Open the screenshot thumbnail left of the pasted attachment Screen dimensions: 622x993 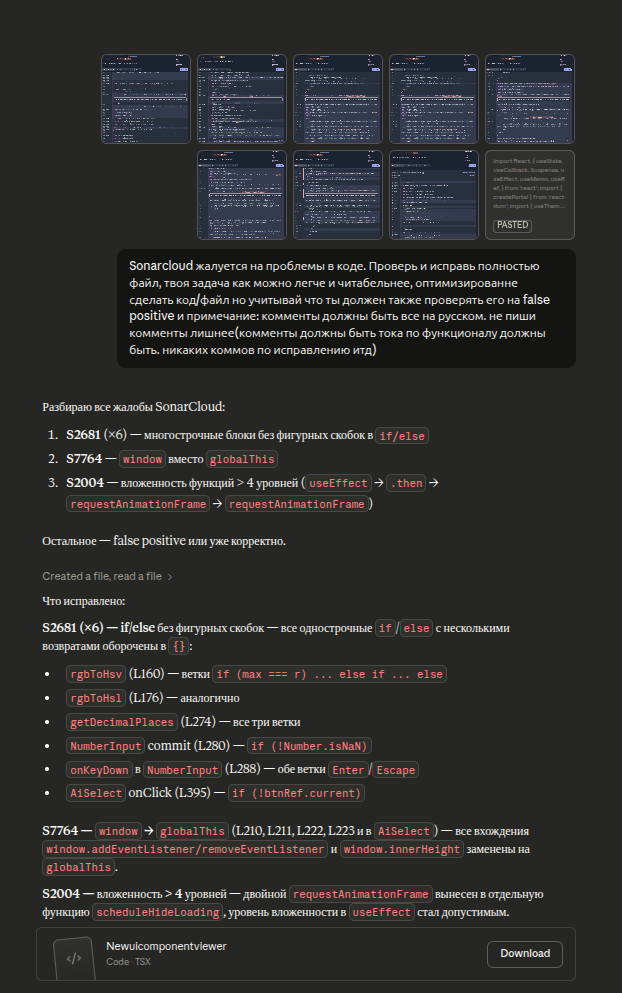tap(434, 195)
